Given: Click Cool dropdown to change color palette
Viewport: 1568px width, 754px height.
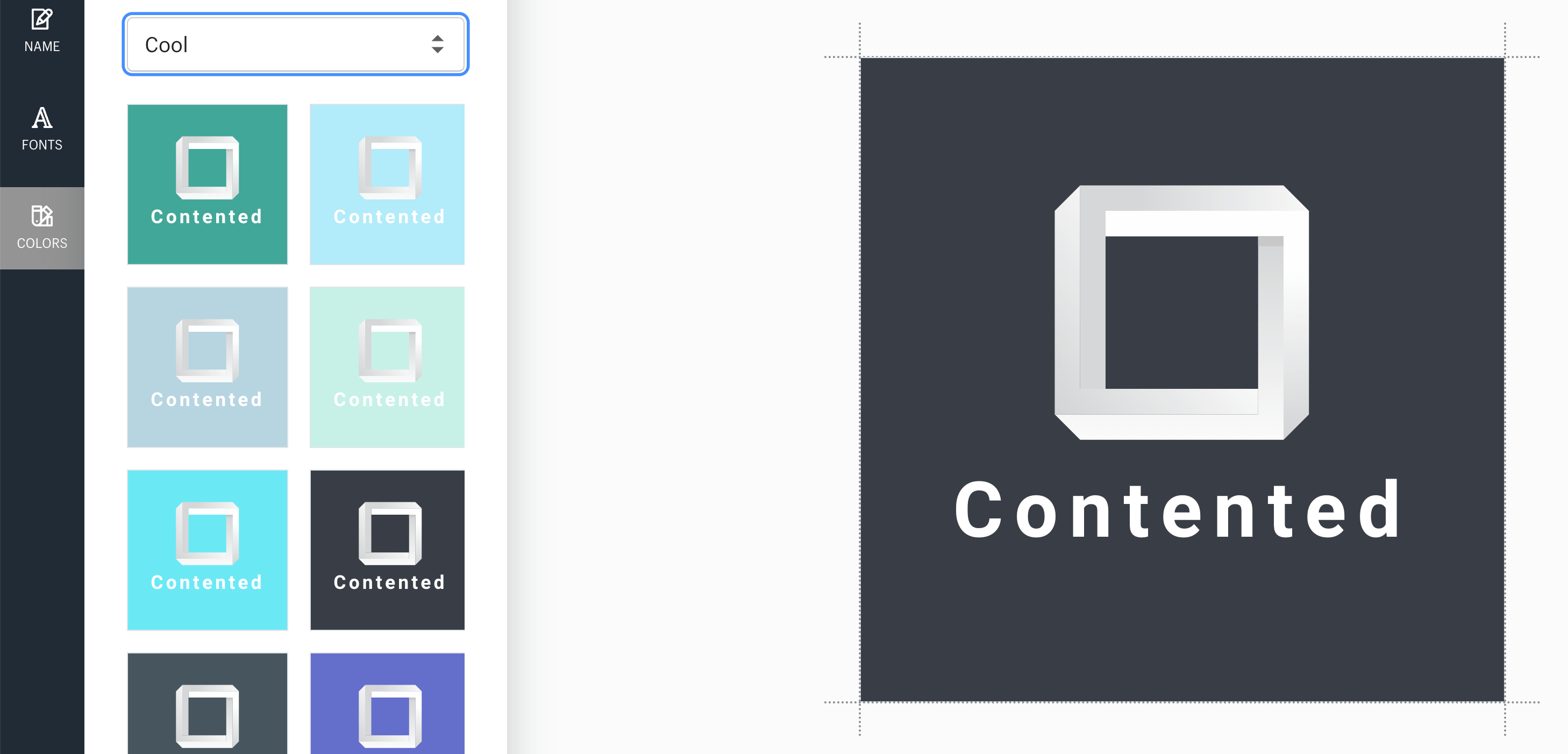Looking at the screenshot, I should tap(294, 43).
